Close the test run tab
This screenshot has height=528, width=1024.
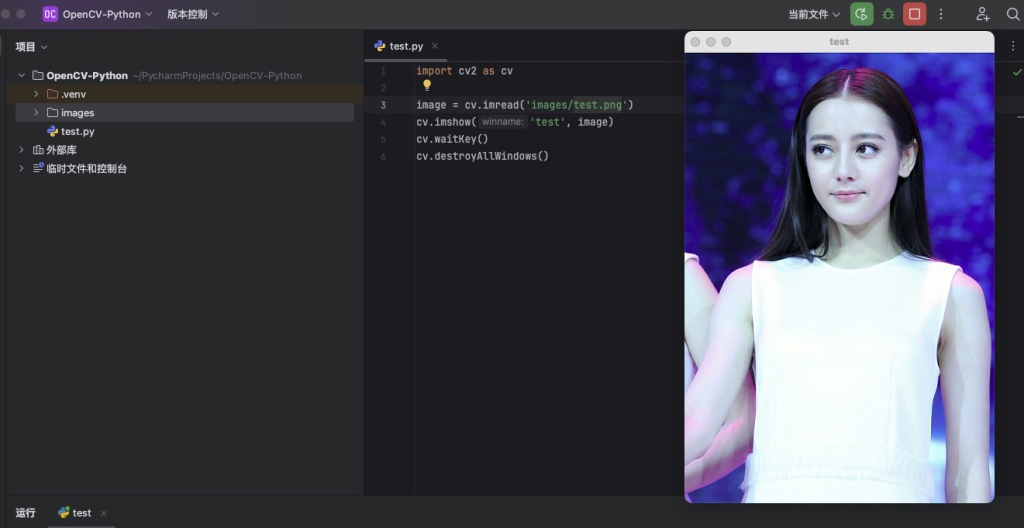[x=104, y=513]
